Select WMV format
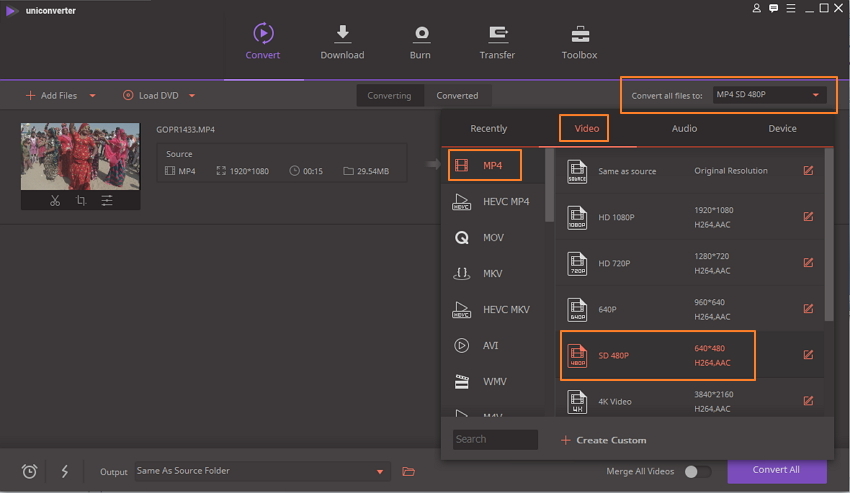Screen dimensions: 850x493 tap(493, 381)
